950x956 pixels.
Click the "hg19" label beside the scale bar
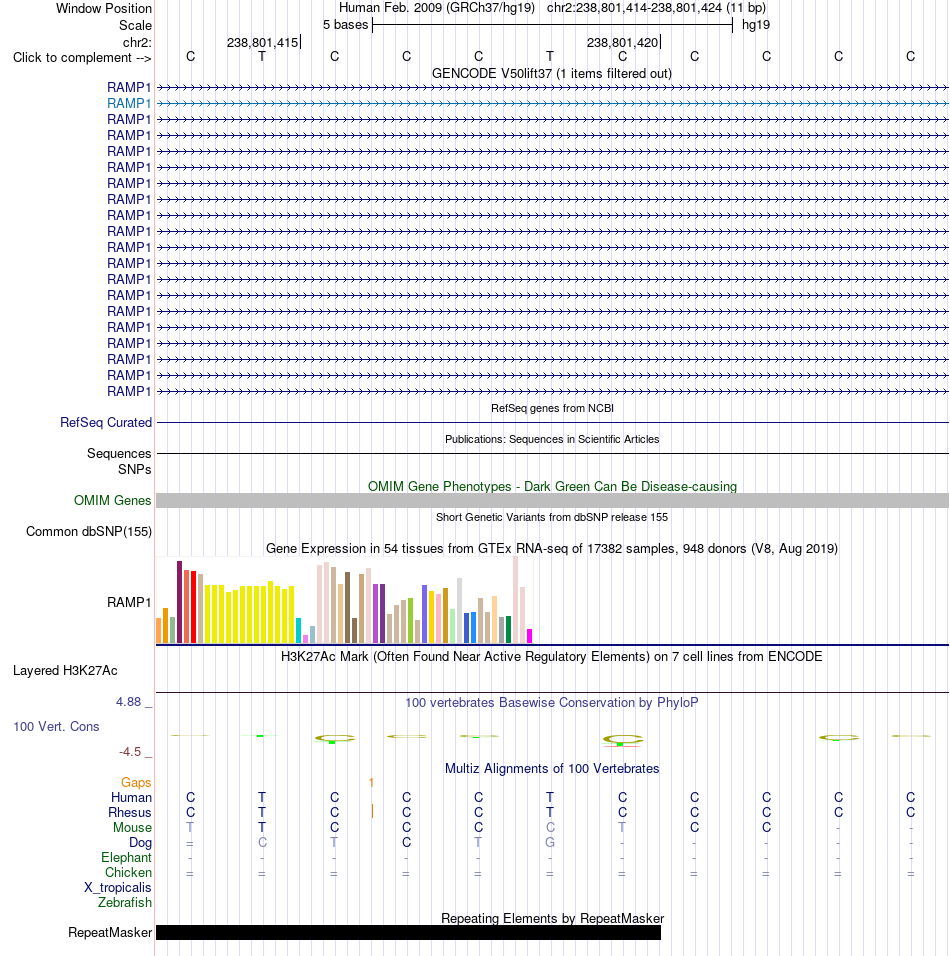click(x=755, y=25)
